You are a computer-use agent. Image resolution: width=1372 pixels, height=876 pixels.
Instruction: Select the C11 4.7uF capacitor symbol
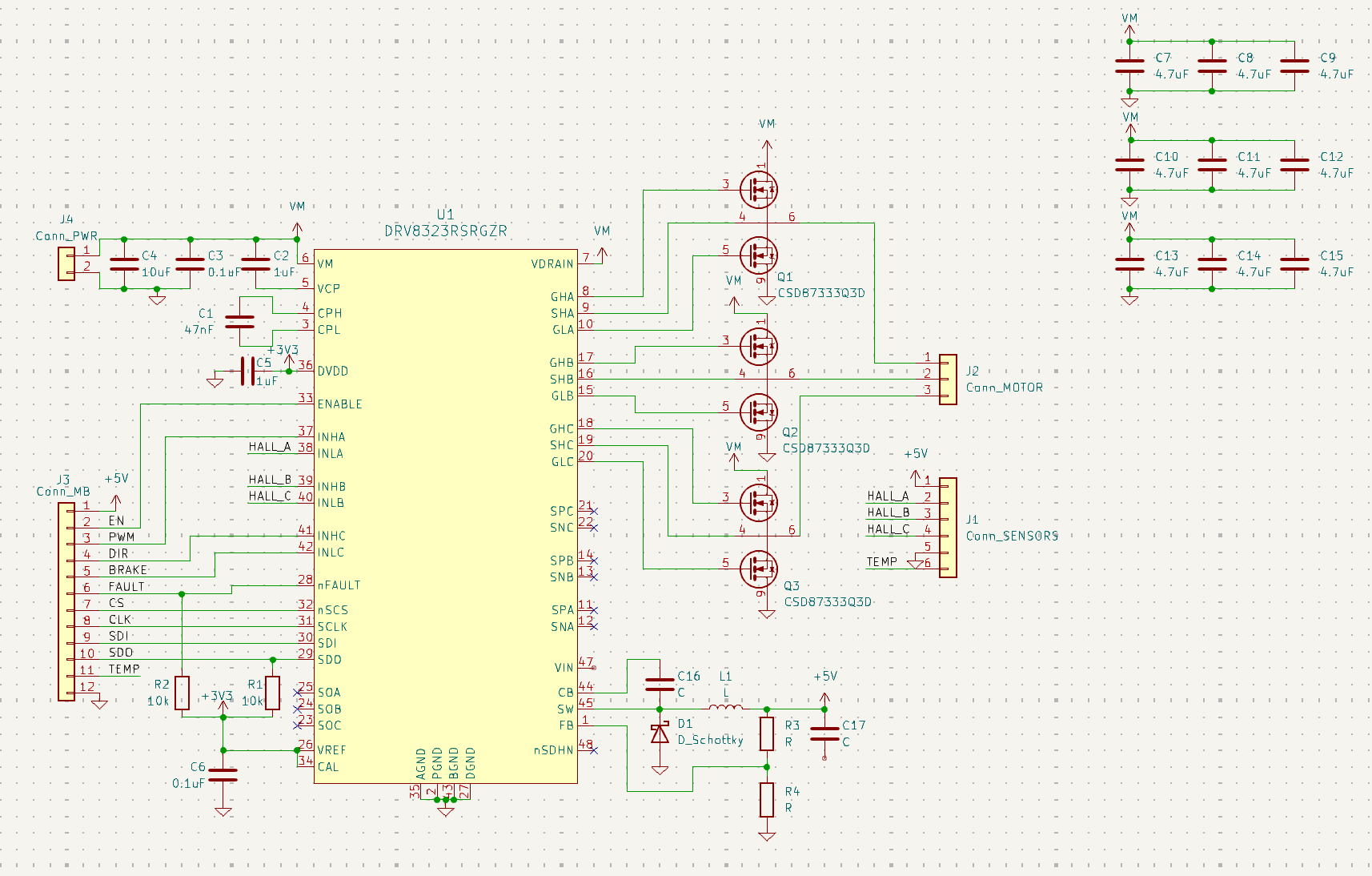click(1212, 165)
